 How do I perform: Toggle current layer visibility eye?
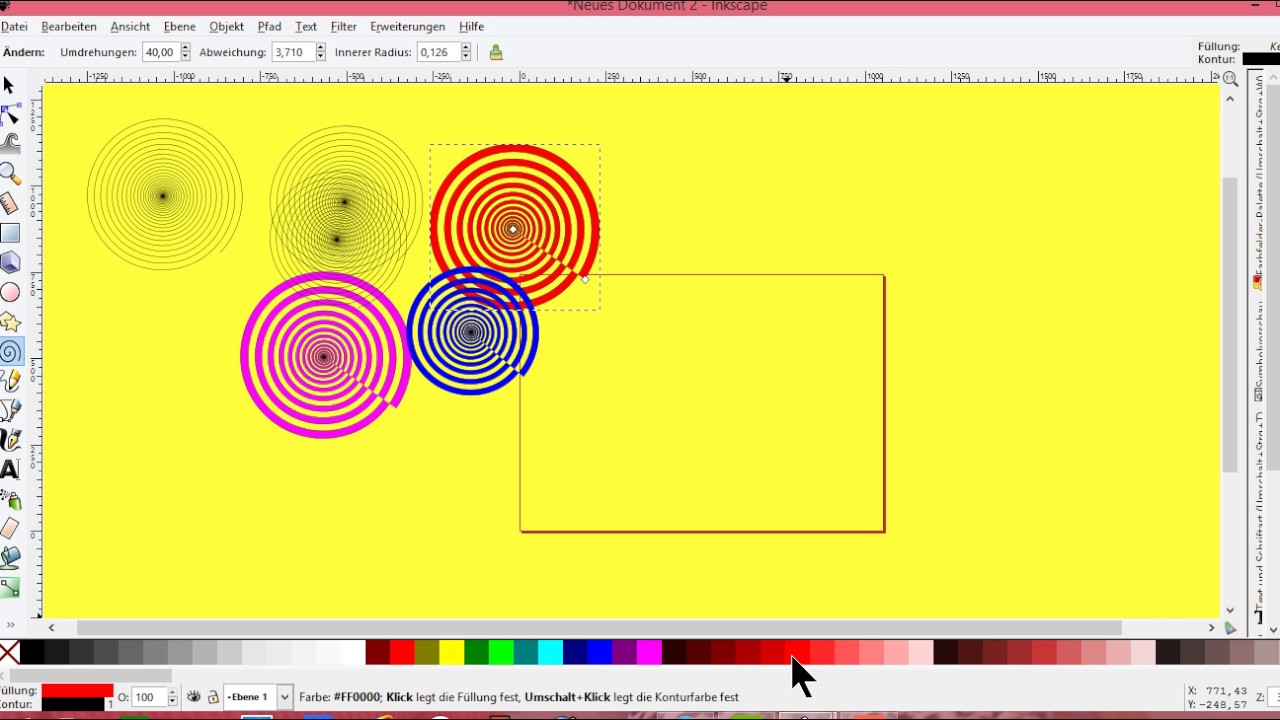coord(194,697)
